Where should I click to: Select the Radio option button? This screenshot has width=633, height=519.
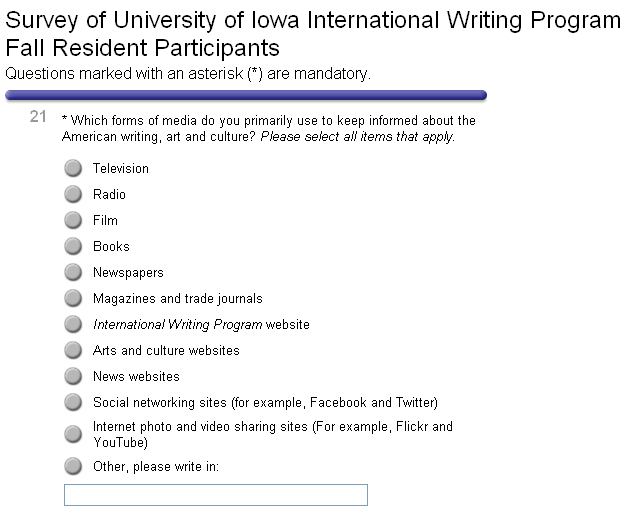[x=73, y=194]
